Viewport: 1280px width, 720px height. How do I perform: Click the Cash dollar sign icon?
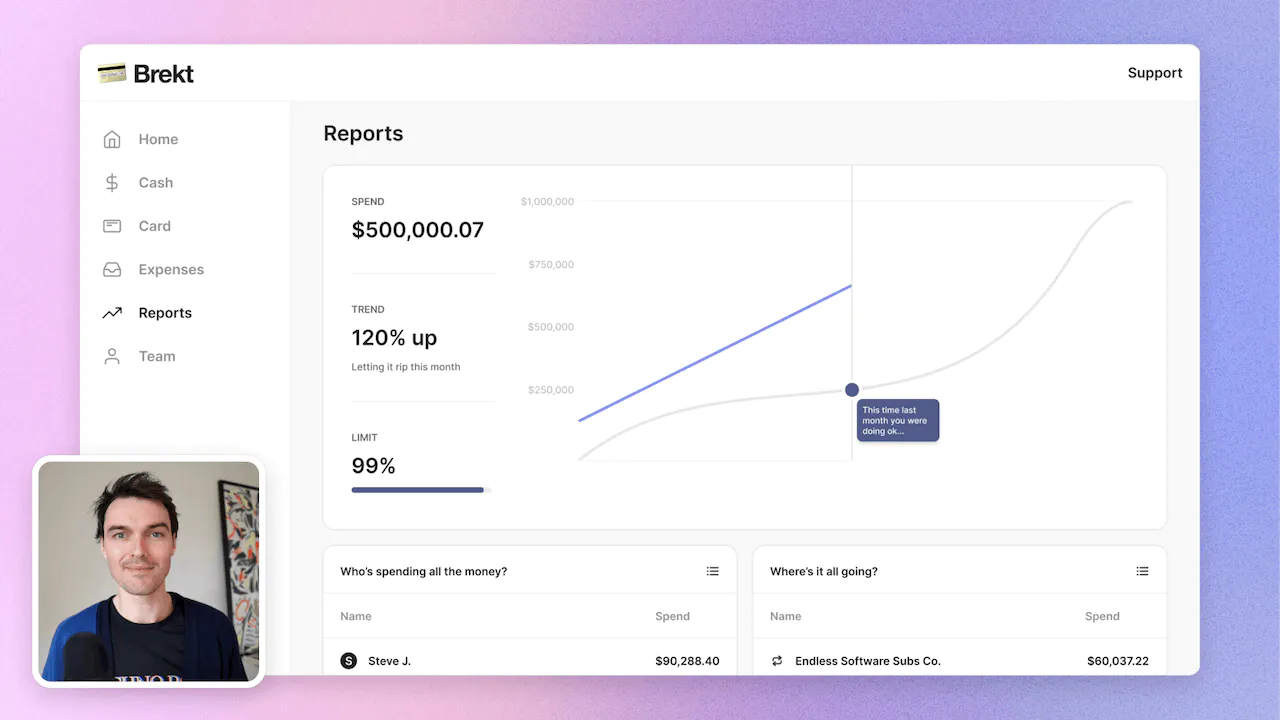click(x=112, y=183)
